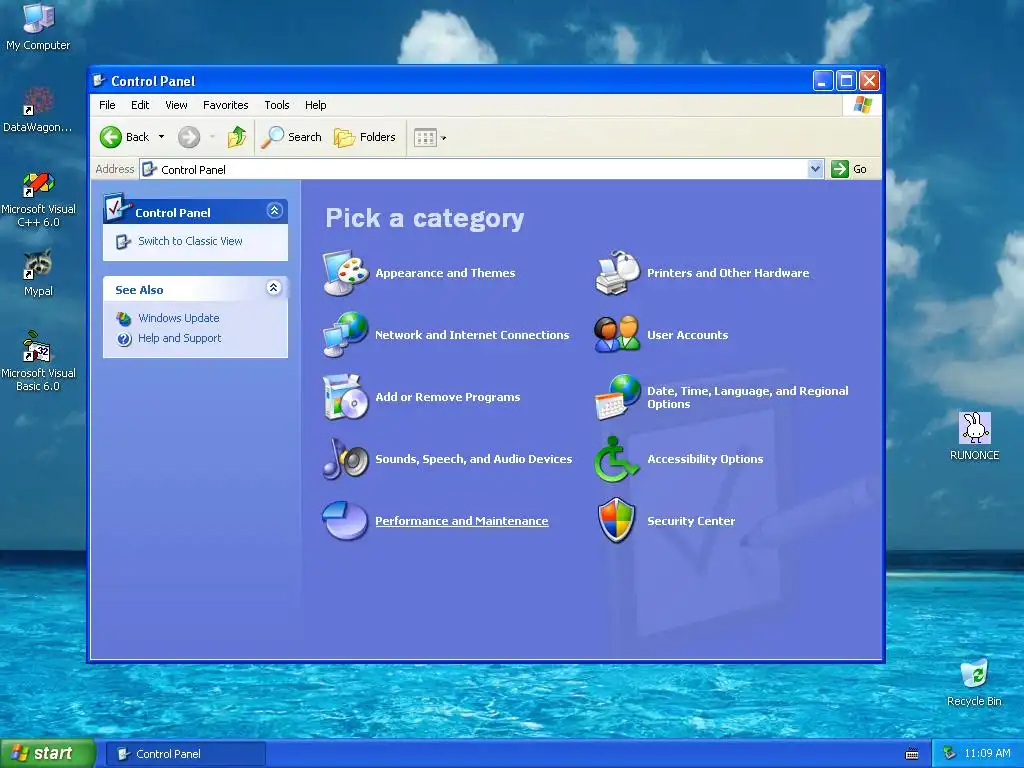1024x768 pixels.
Task: Open the Forward button history dropdown arrow
Action: (x=212, y=137)
